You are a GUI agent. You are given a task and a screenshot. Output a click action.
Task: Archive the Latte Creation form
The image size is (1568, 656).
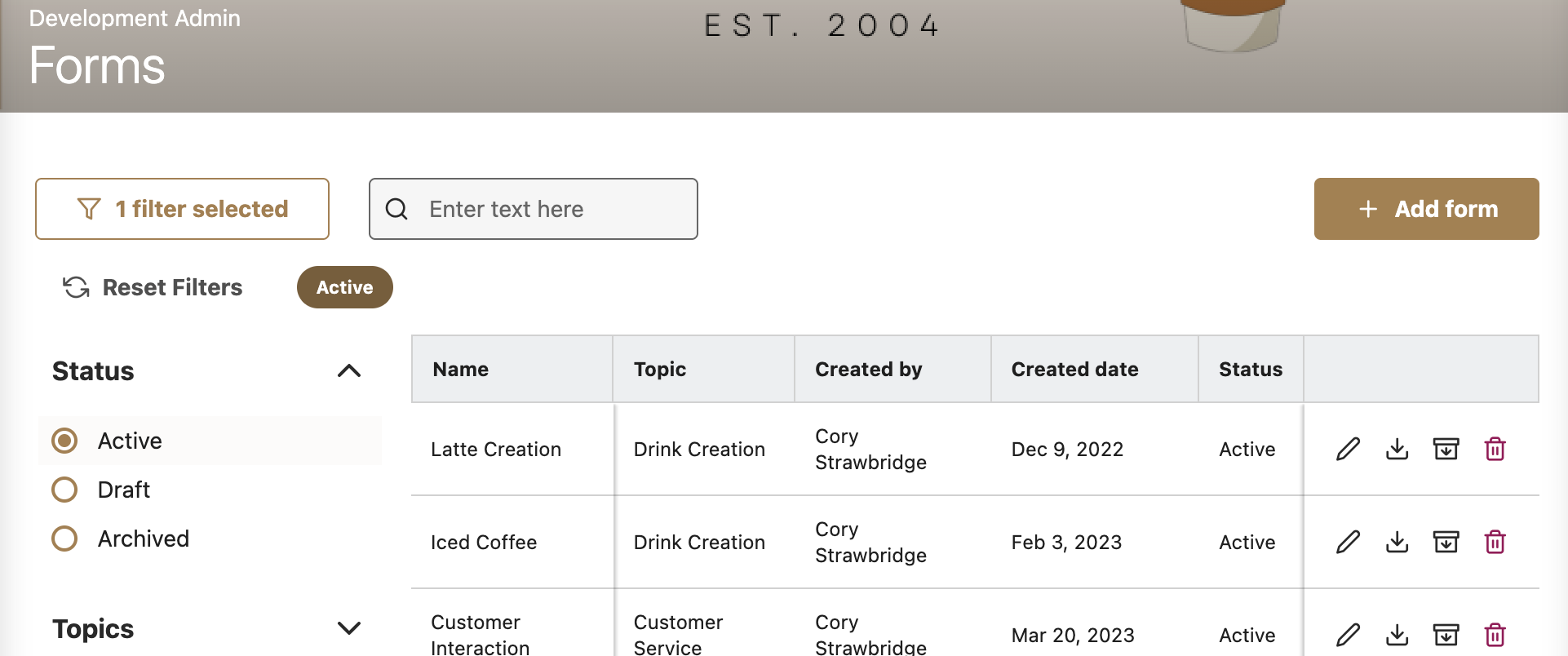point(1446,449)
